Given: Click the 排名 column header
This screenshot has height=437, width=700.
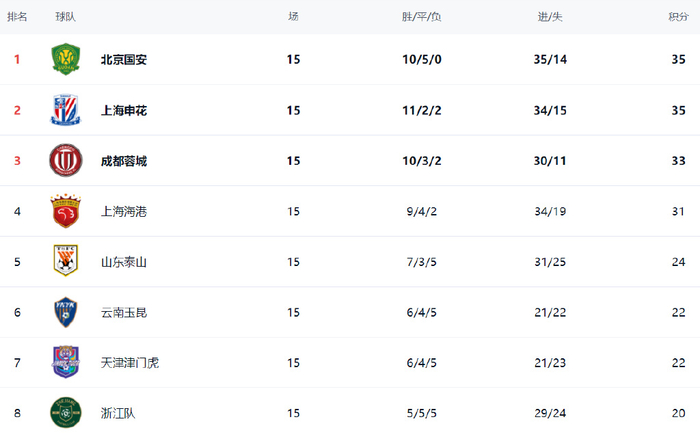Looking at the screenshot, I should 17,16.
